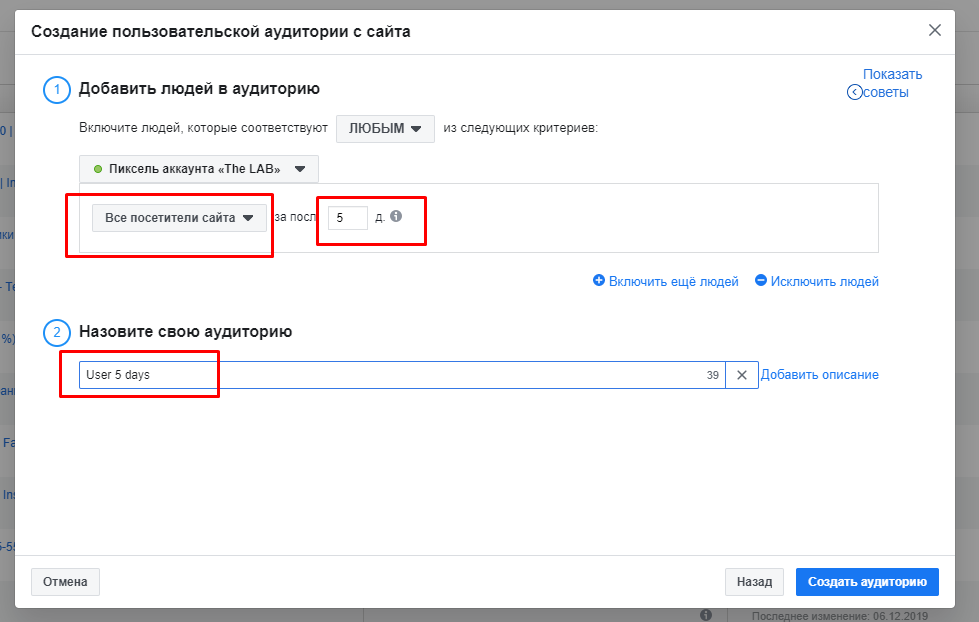Click the Включить ещё людей link

tap(675, 281)
